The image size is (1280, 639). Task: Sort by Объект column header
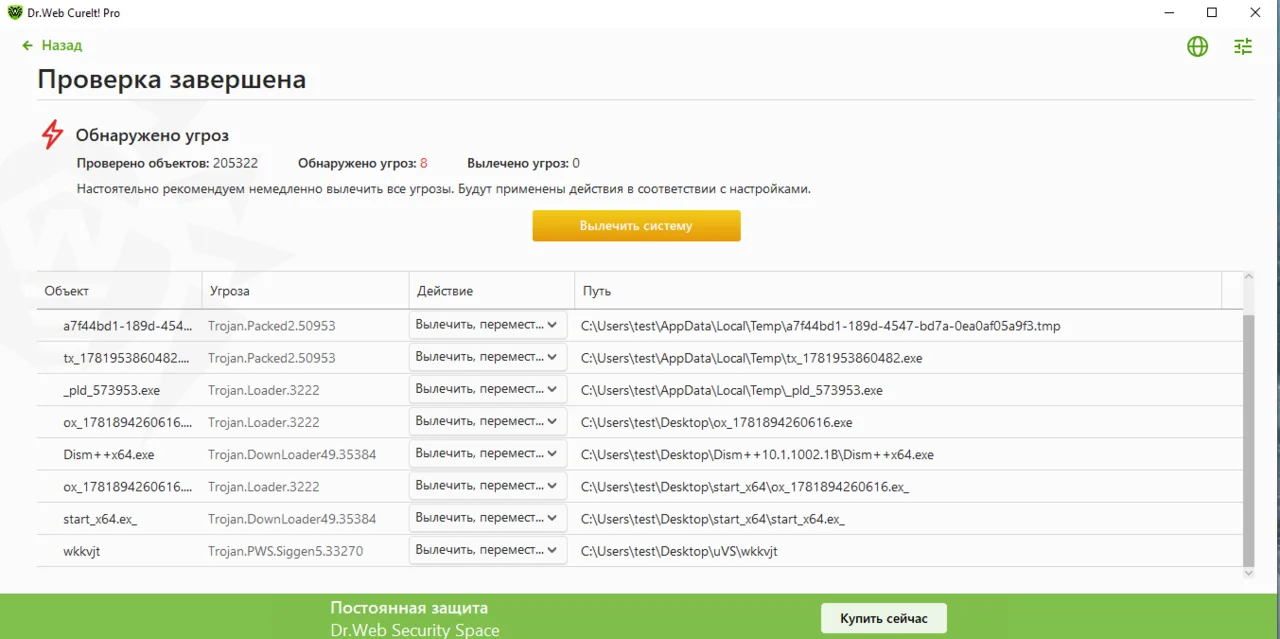[x=120, y=291]
